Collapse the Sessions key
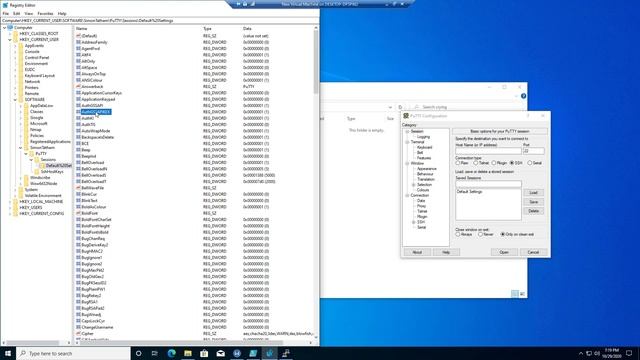Image resolution: width=640 pixels, height=360 pixels. (31, 160)
